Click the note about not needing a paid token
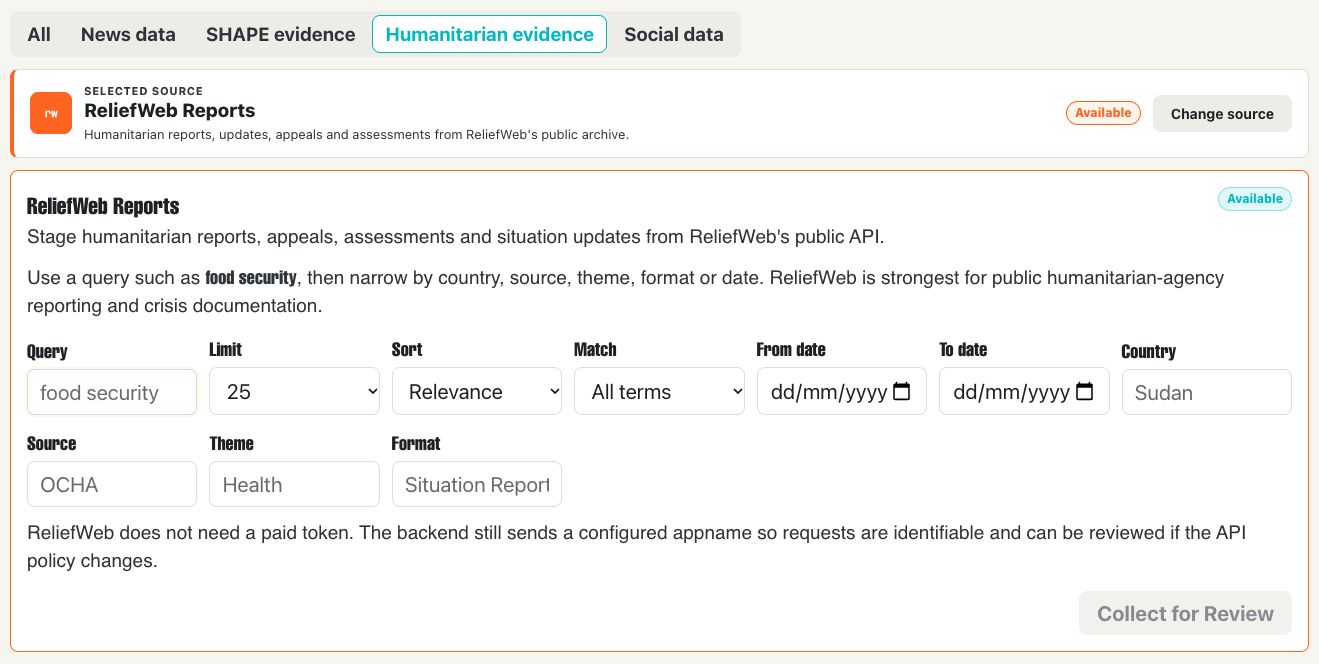 (636, 547)
